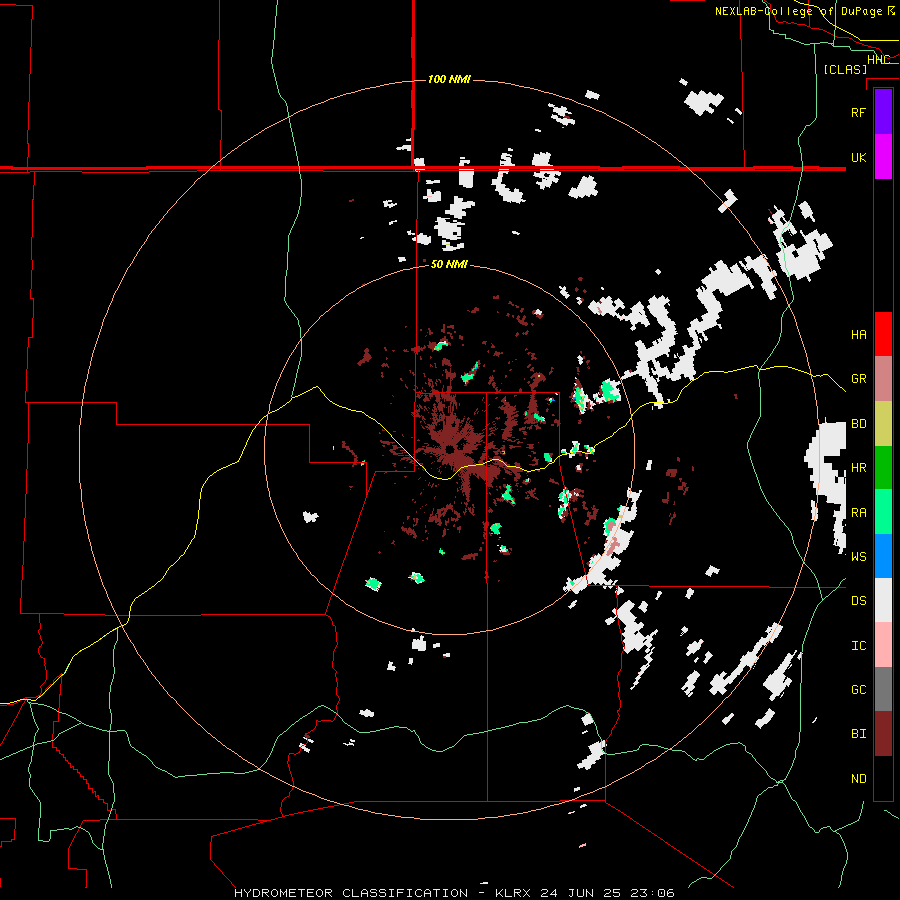Pick the white DS legend swatch
The image size is (900, 900).
tap(883, 600)
